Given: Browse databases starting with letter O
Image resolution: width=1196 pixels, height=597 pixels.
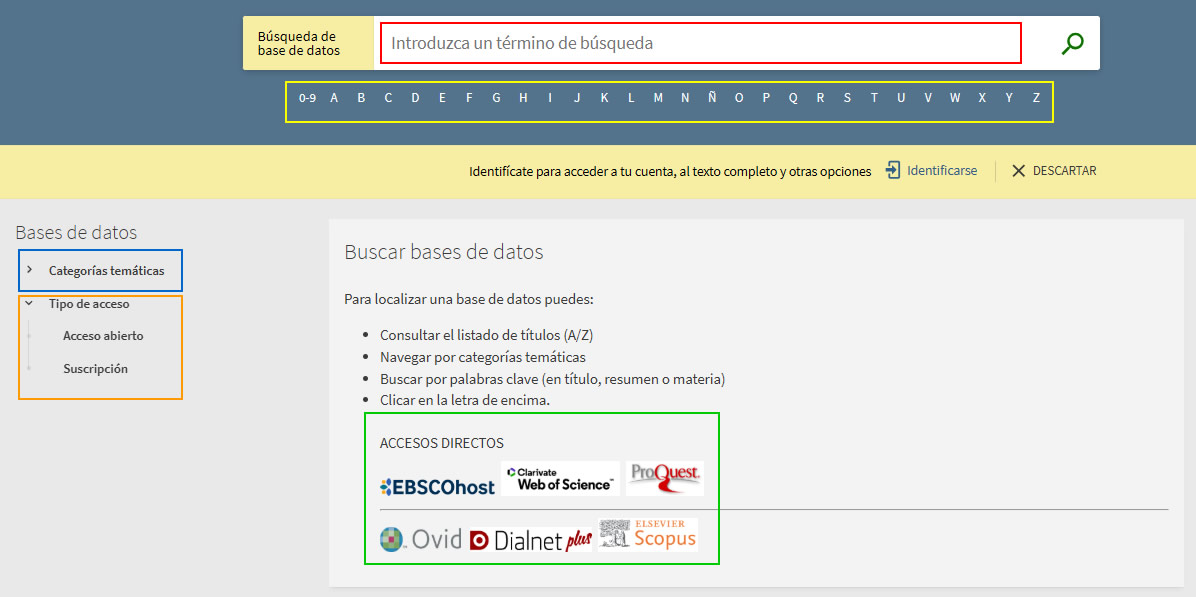Looking at the screenshot, I should pos(739,98).
